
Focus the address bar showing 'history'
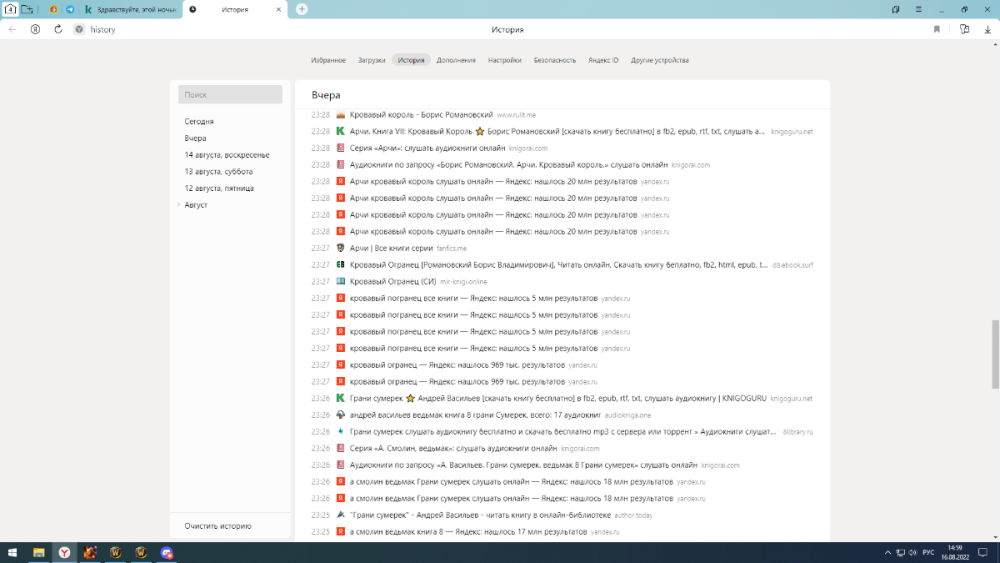[x=103, y=29]
